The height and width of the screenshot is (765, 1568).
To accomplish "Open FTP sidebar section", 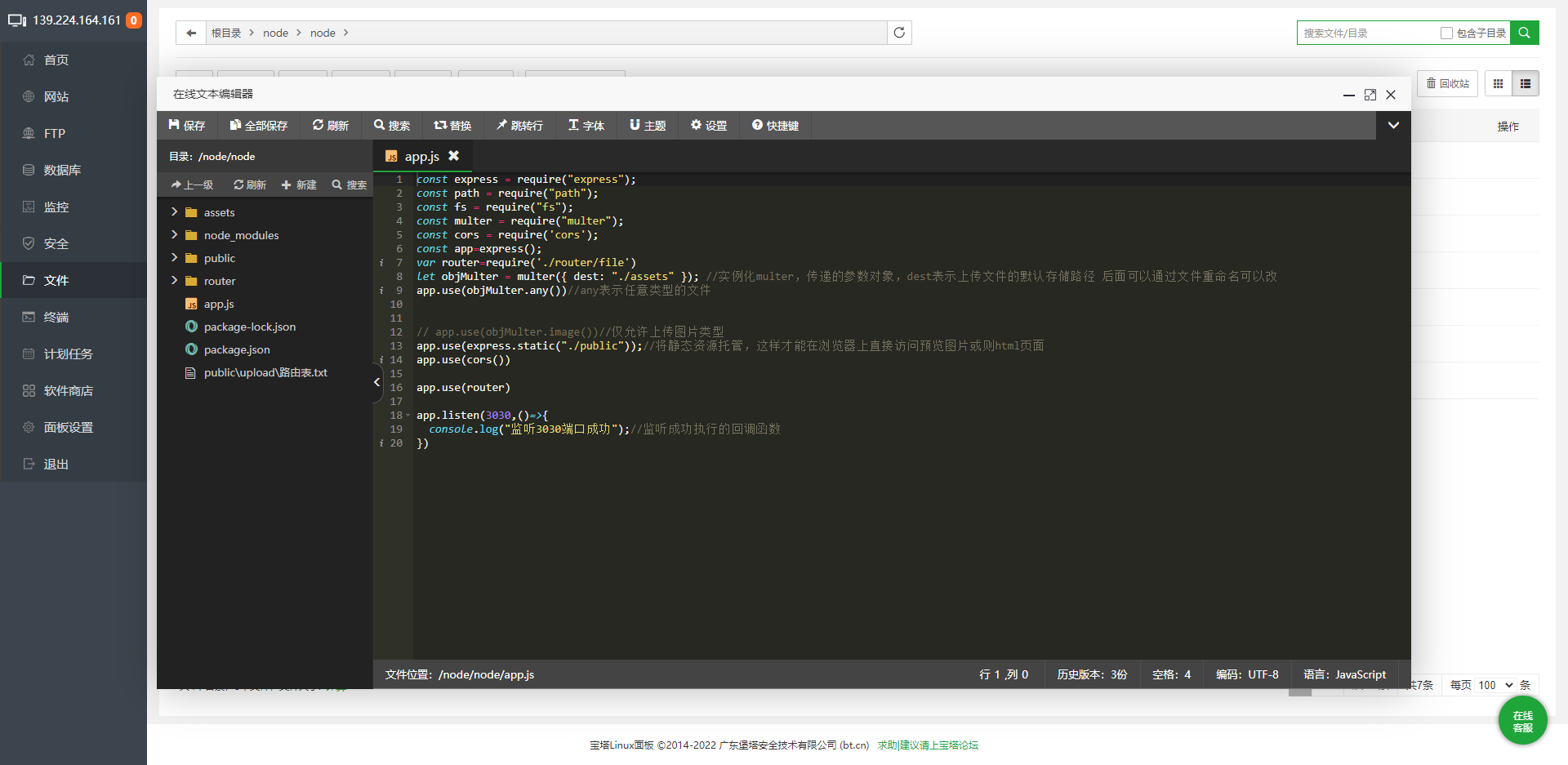I will [73, 133].
